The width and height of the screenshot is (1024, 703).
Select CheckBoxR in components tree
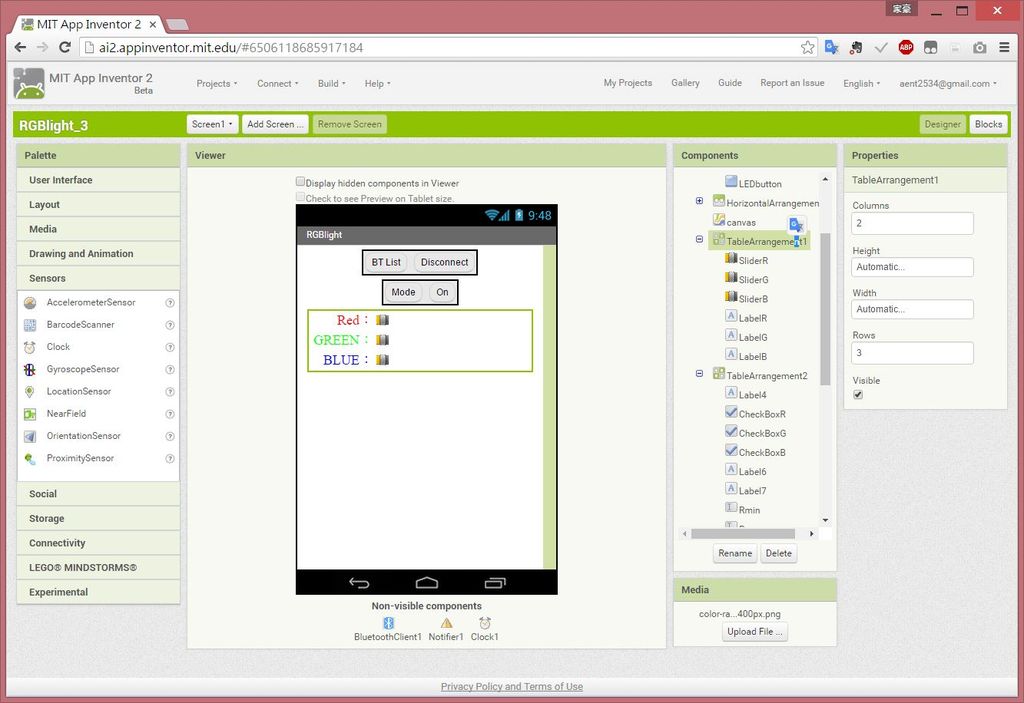(x=762, y=414)
